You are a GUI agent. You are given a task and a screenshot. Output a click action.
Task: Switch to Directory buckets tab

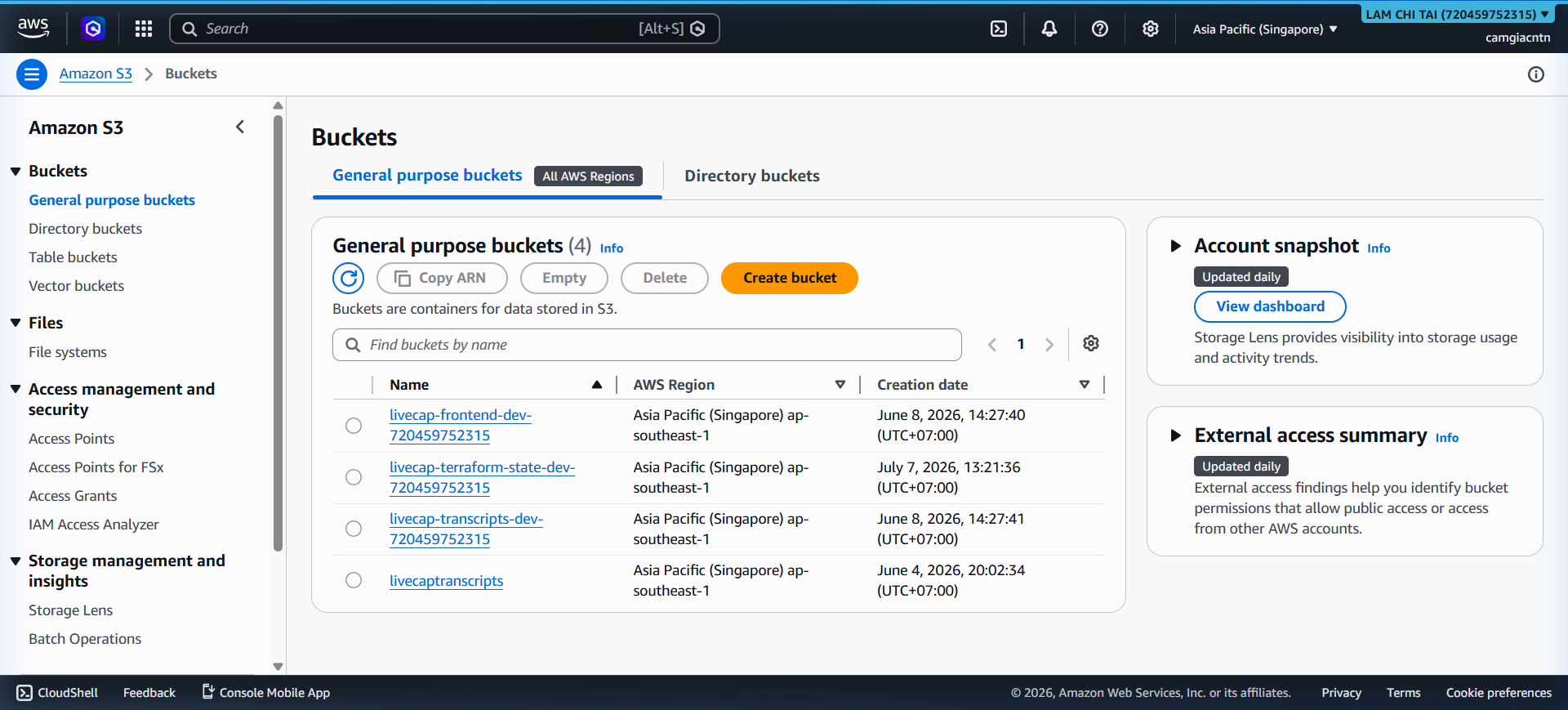click(752, 176)
